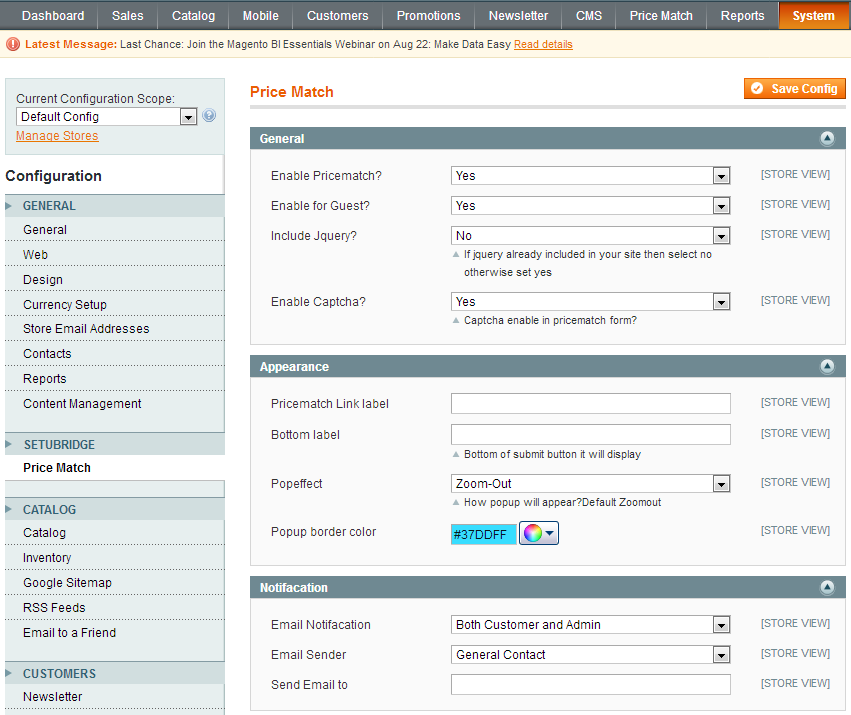The height and width of the screenshot is (715, 851).
Task: Open the Manage Stores link
Action: pos(57,136)
